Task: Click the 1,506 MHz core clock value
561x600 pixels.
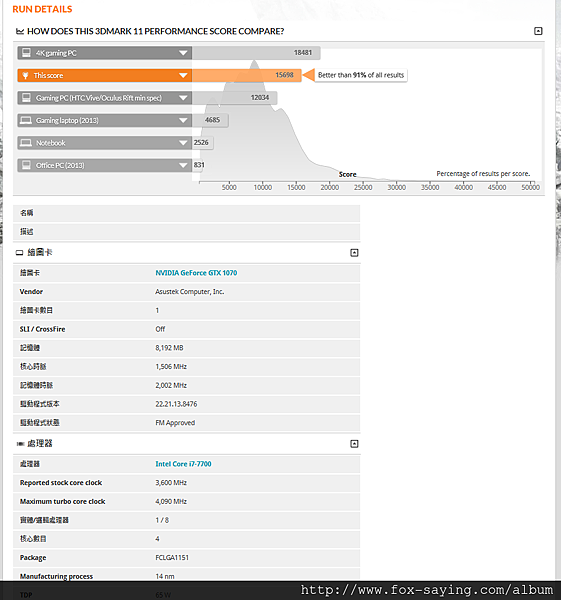Action: click(171, 367)
